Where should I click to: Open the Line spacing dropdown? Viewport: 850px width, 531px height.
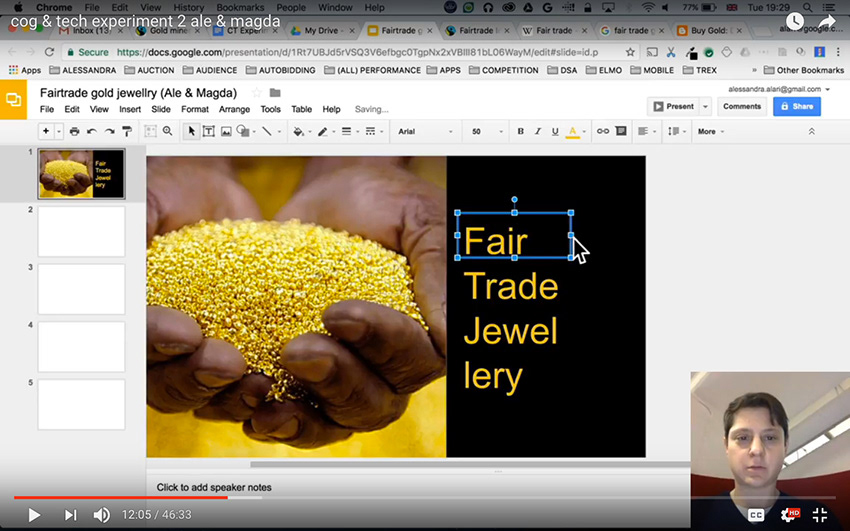click(677, 131)
